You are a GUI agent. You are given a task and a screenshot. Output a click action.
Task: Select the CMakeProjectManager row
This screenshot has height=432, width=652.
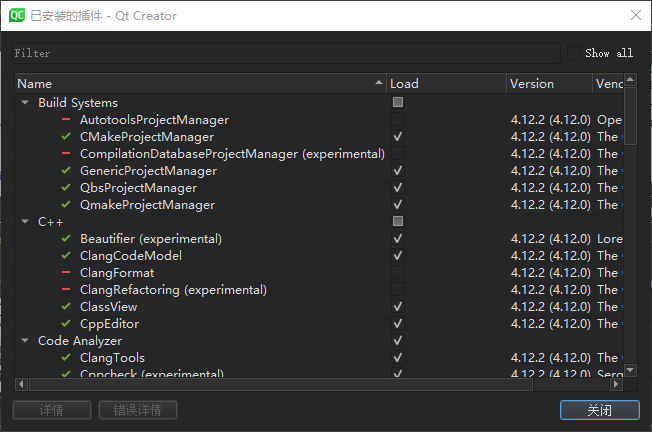tap(319, 136)
